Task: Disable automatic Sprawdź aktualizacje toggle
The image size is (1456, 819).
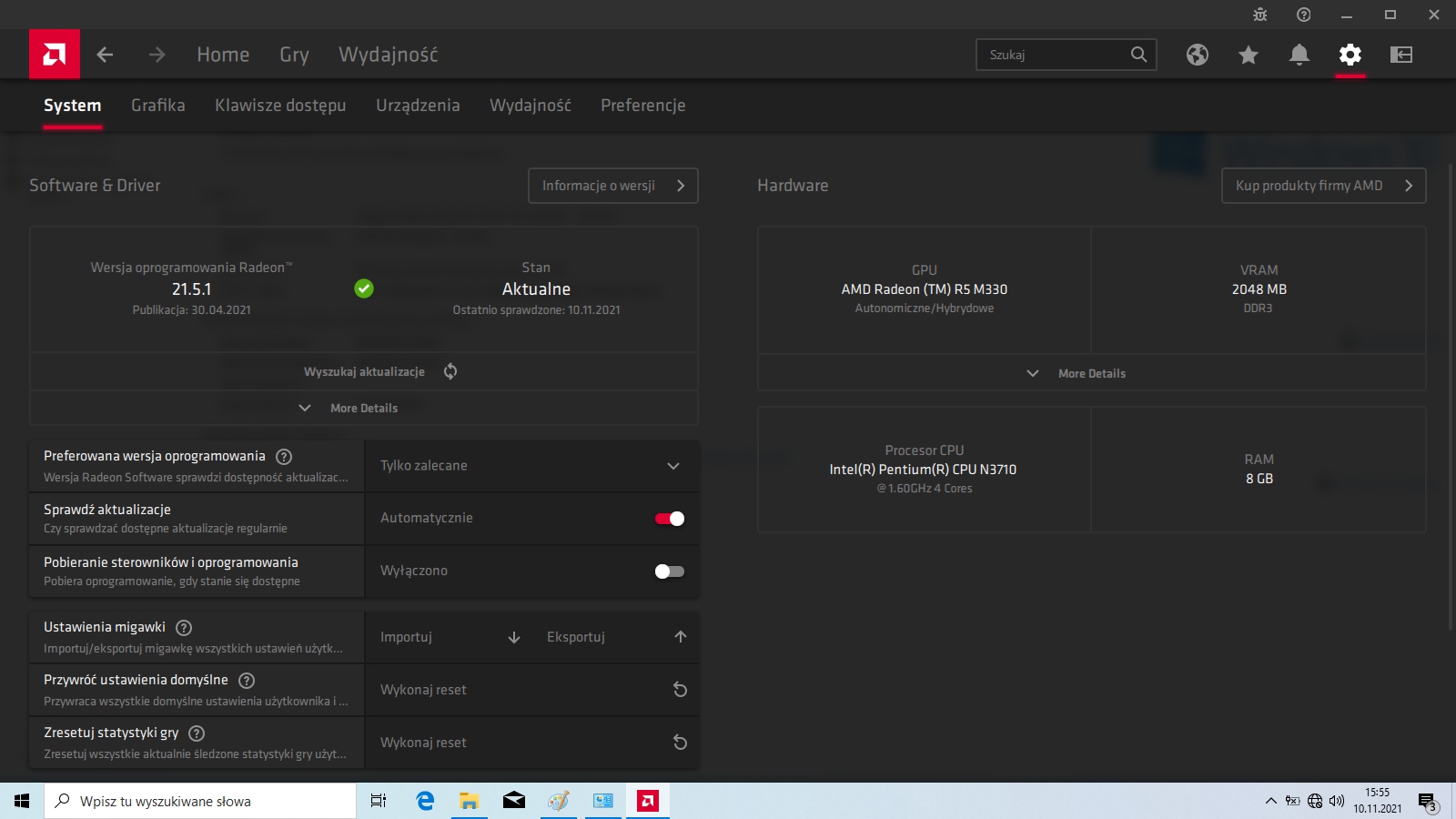Action: tap(670, 519)
